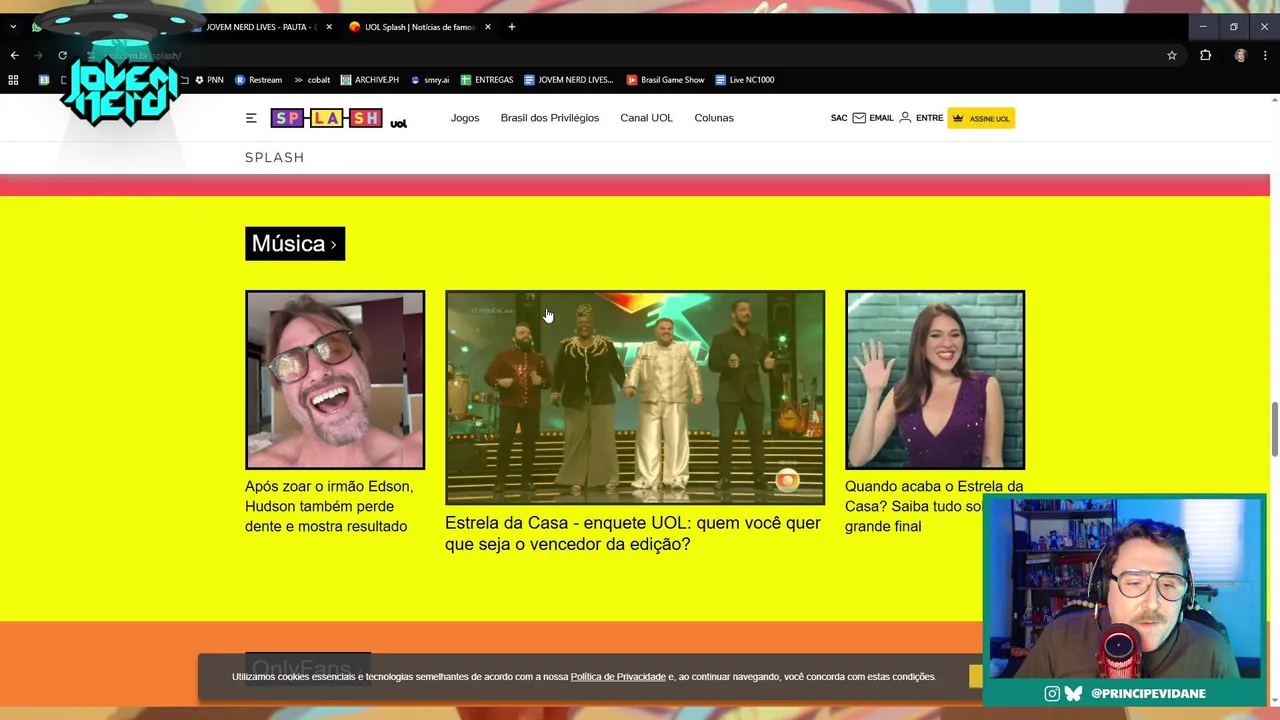Open the Colunas section
Image resolution: width=1280 pixels, height=720 pixels.
click(714, 118)
